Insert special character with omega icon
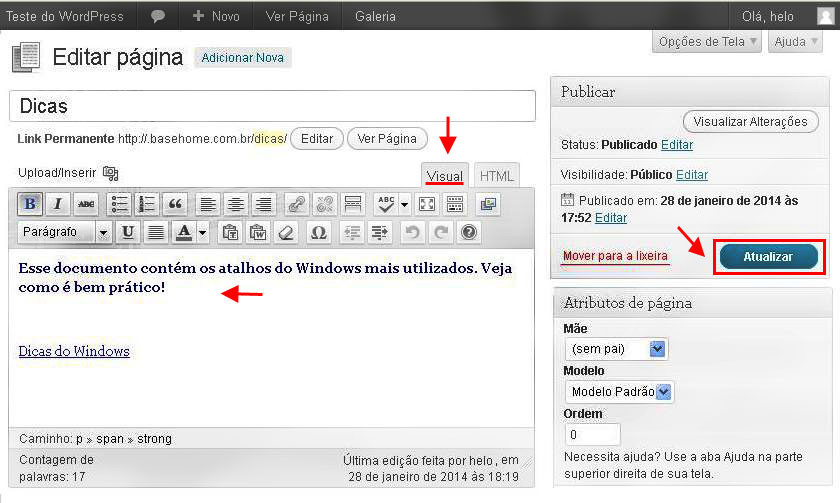This screenshot has height=503, width=840. [318, 233]
